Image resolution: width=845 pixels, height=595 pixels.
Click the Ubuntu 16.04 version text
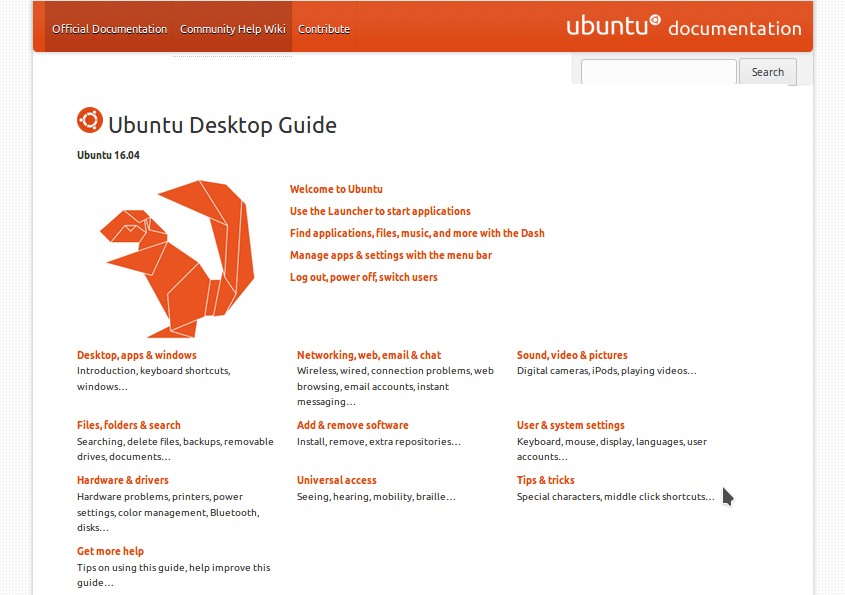(108, 155)
